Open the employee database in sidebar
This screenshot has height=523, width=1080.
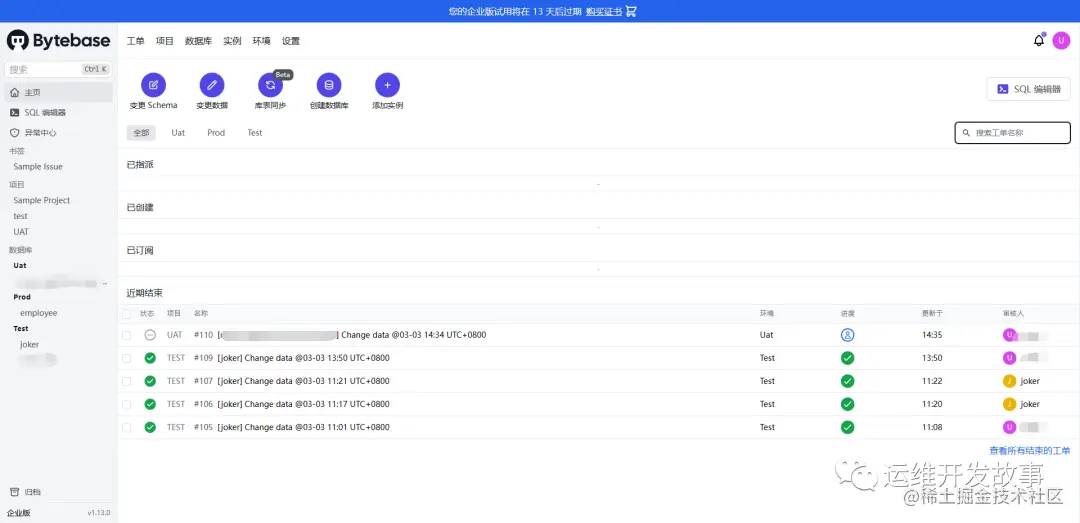click(39, 313)
